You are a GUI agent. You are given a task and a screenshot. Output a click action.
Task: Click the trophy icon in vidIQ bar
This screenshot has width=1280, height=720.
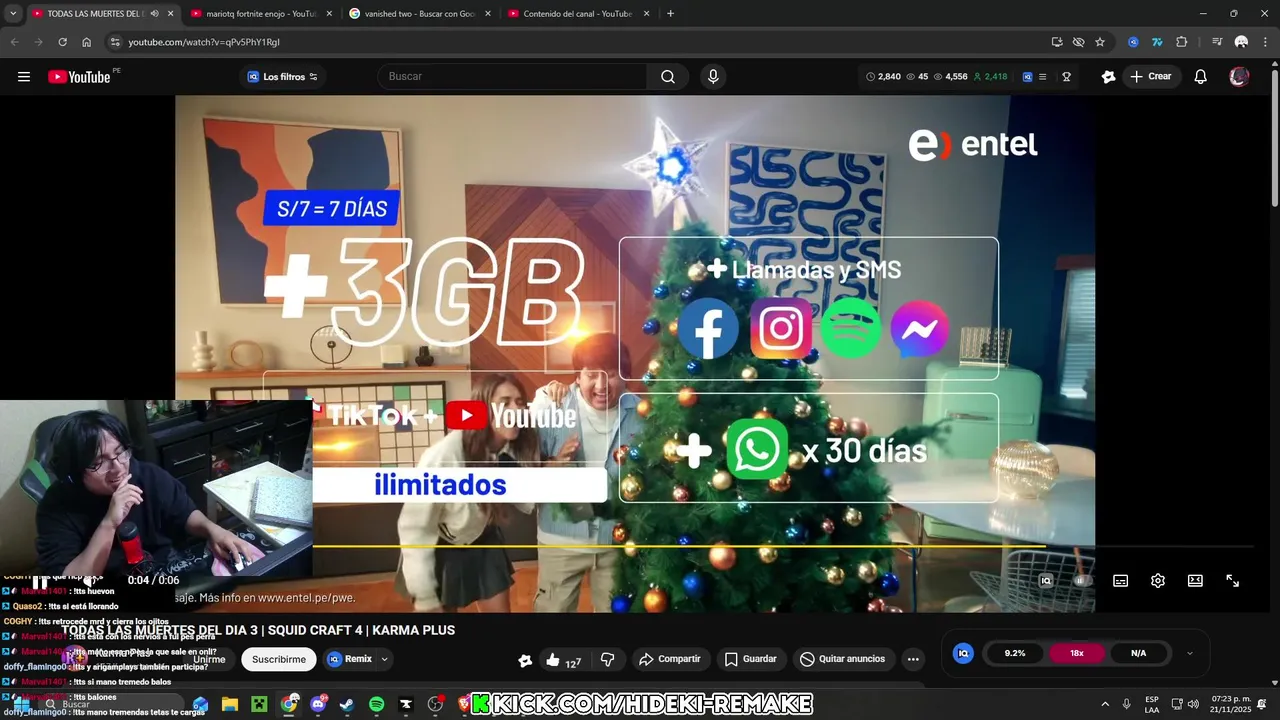(1067, 77)
